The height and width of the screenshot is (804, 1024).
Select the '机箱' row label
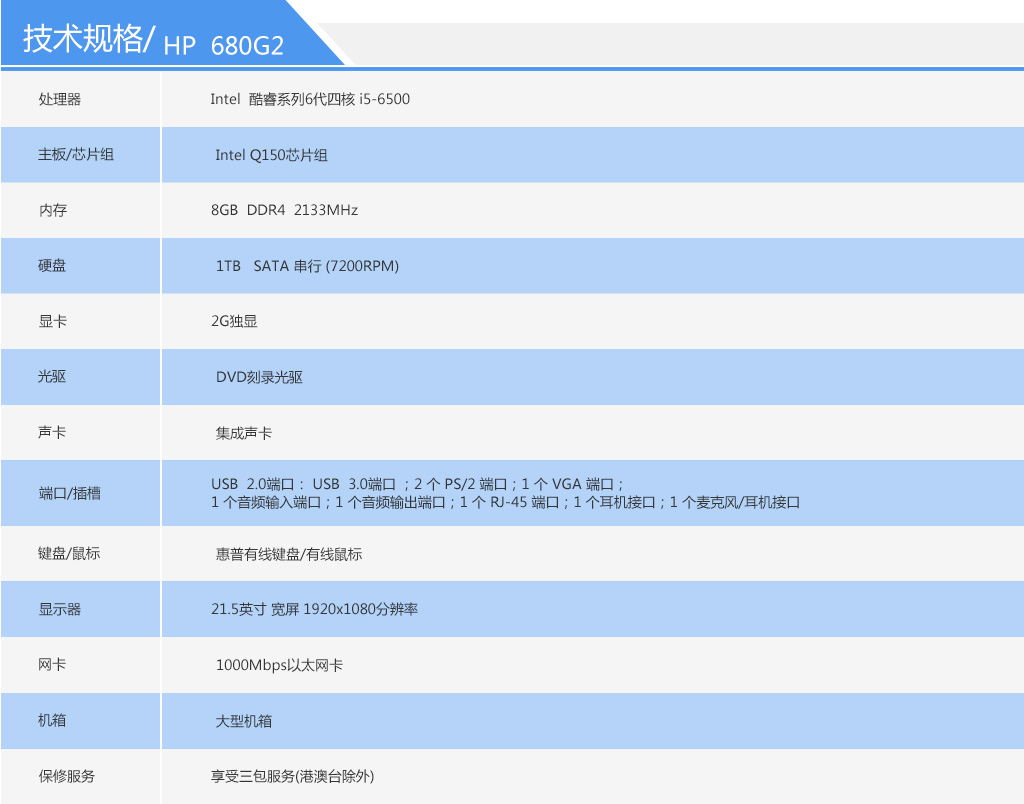point(52,720)
